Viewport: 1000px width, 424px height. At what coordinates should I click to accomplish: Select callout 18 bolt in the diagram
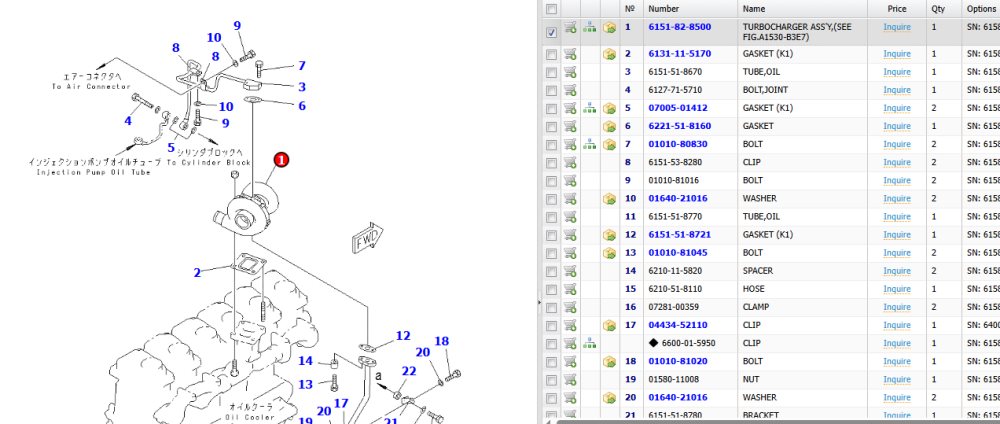pyautogui.click(x=442, y=341)
